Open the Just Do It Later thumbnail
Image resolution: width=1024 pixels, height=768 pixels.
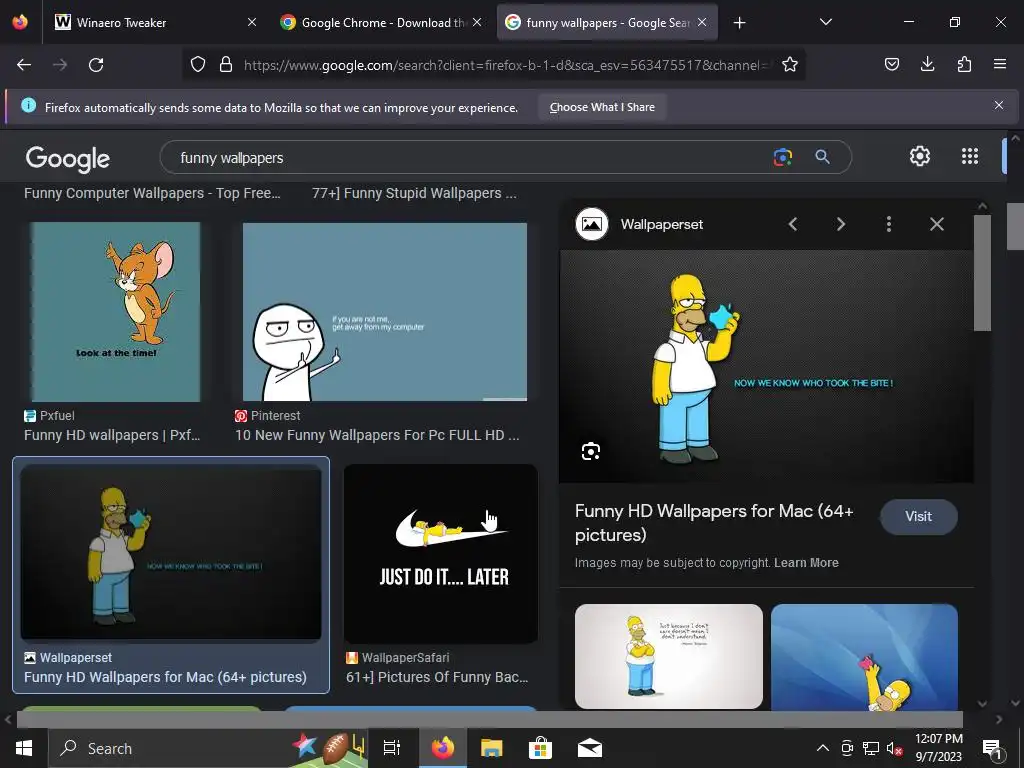441,553
